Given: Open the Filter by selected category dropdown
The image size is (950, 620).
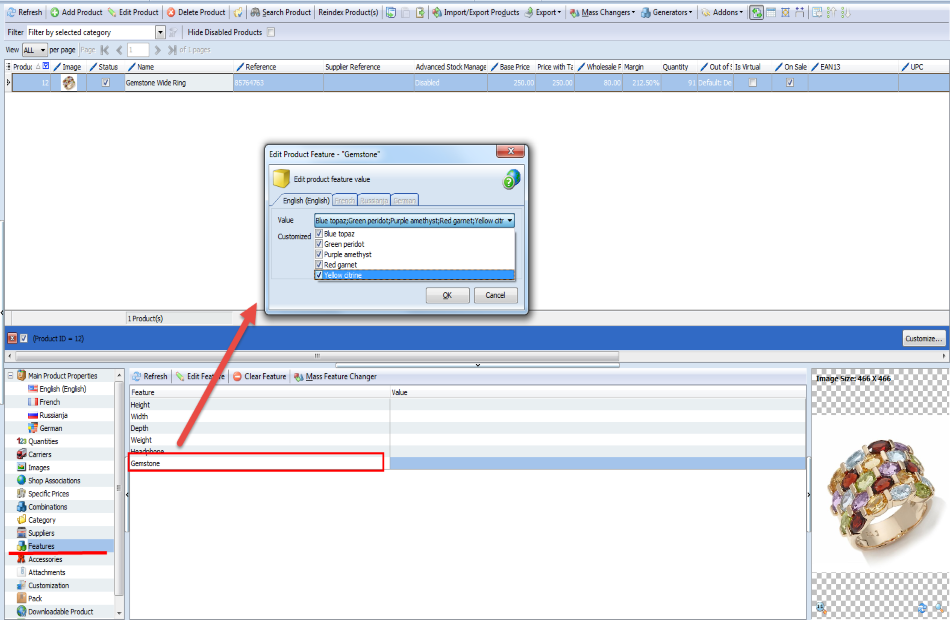Looking at the screenshot, I should tap(161, 32).
